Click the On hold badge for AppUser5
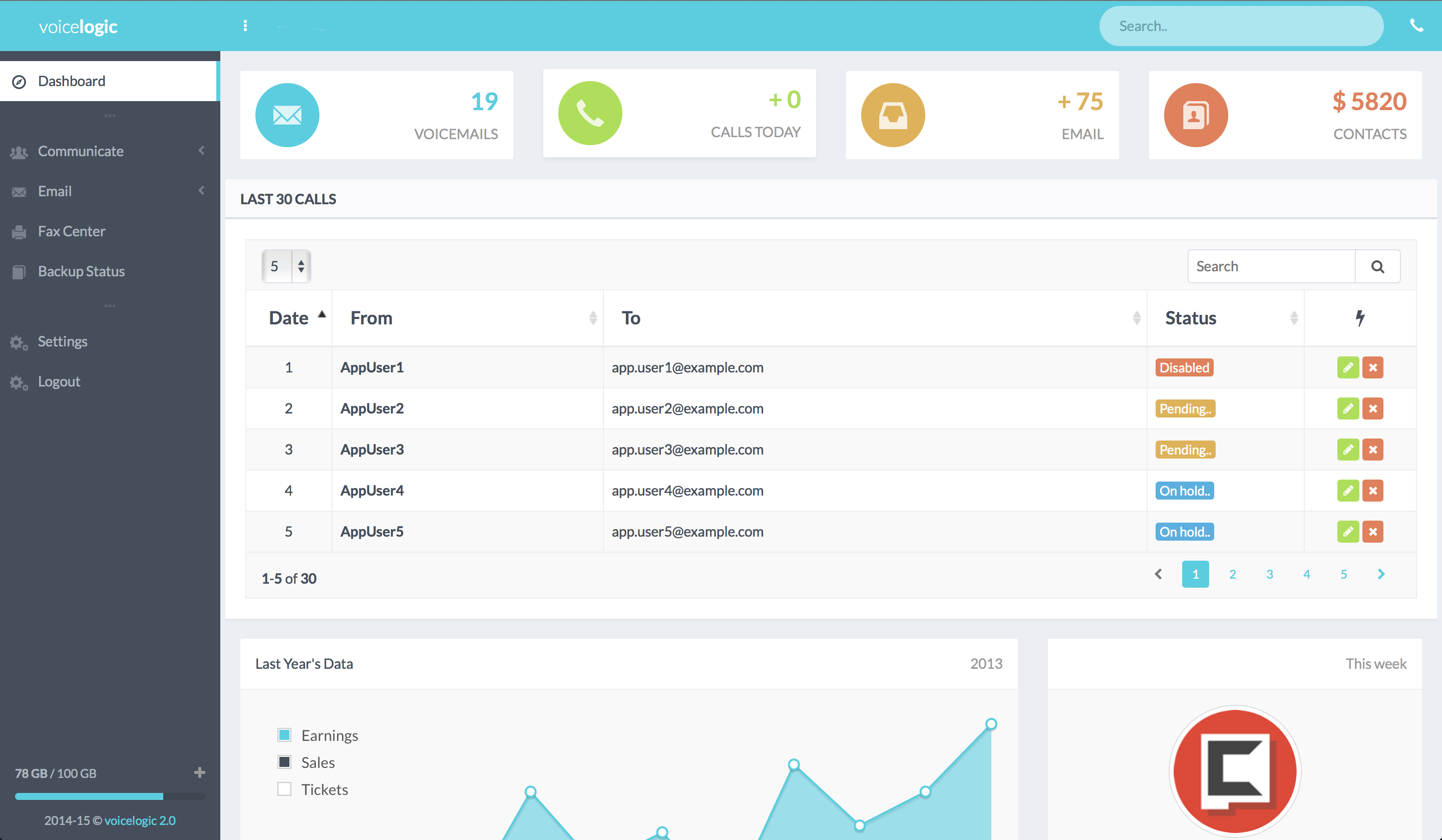 click(1185, 532)
